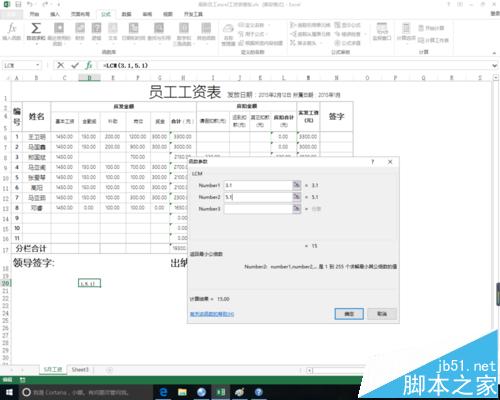The width and height of the screenshot is (500, 400).
Task: Click Trace Precedents in formula auditing
Action: 310,25
